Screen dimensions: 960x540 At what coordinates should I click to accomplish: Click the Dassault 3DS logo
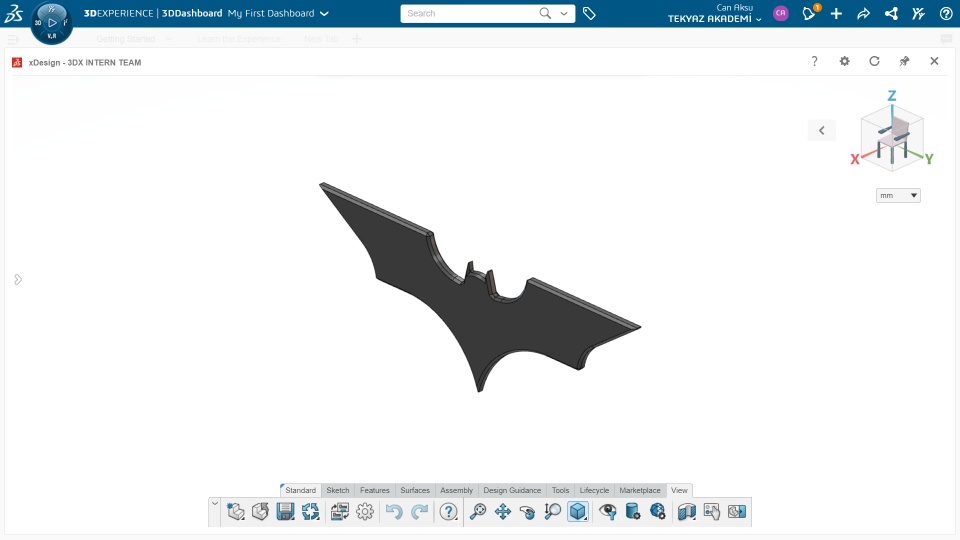pos(13,13)
